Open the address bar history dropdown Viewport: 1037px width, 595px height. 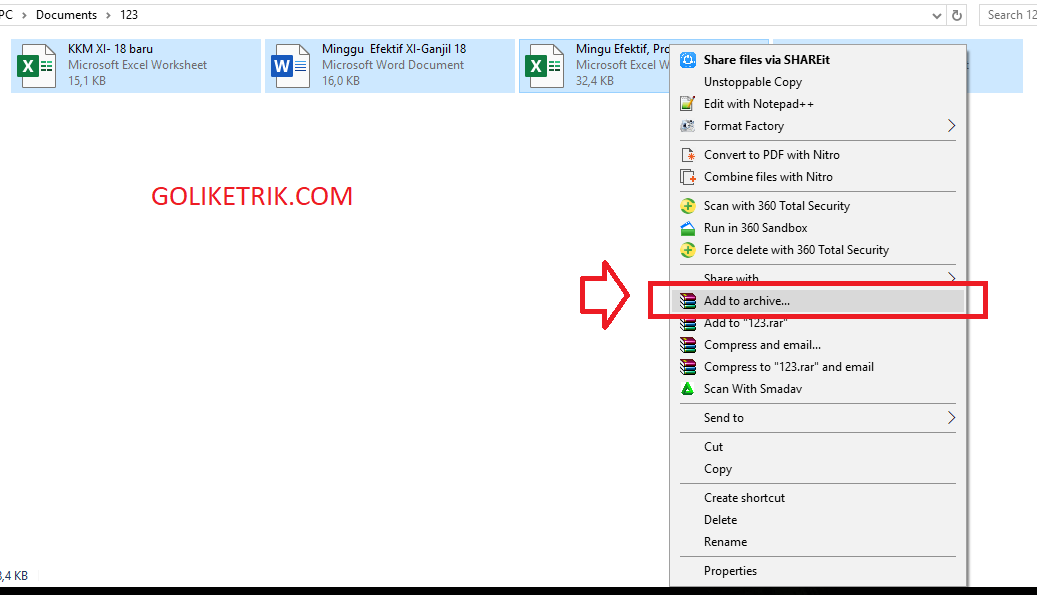point(936,16)
